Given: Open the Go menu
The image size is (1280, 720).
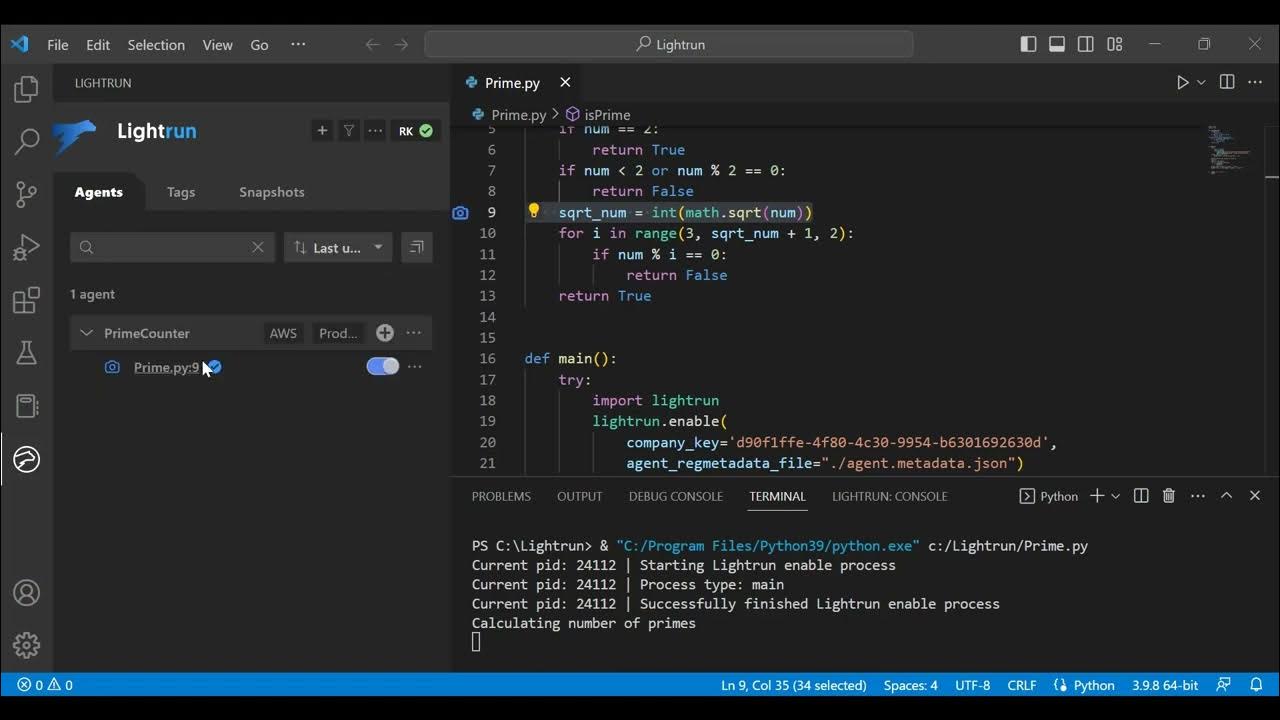Looking at the screenshot, I should (x=259, y=45).
